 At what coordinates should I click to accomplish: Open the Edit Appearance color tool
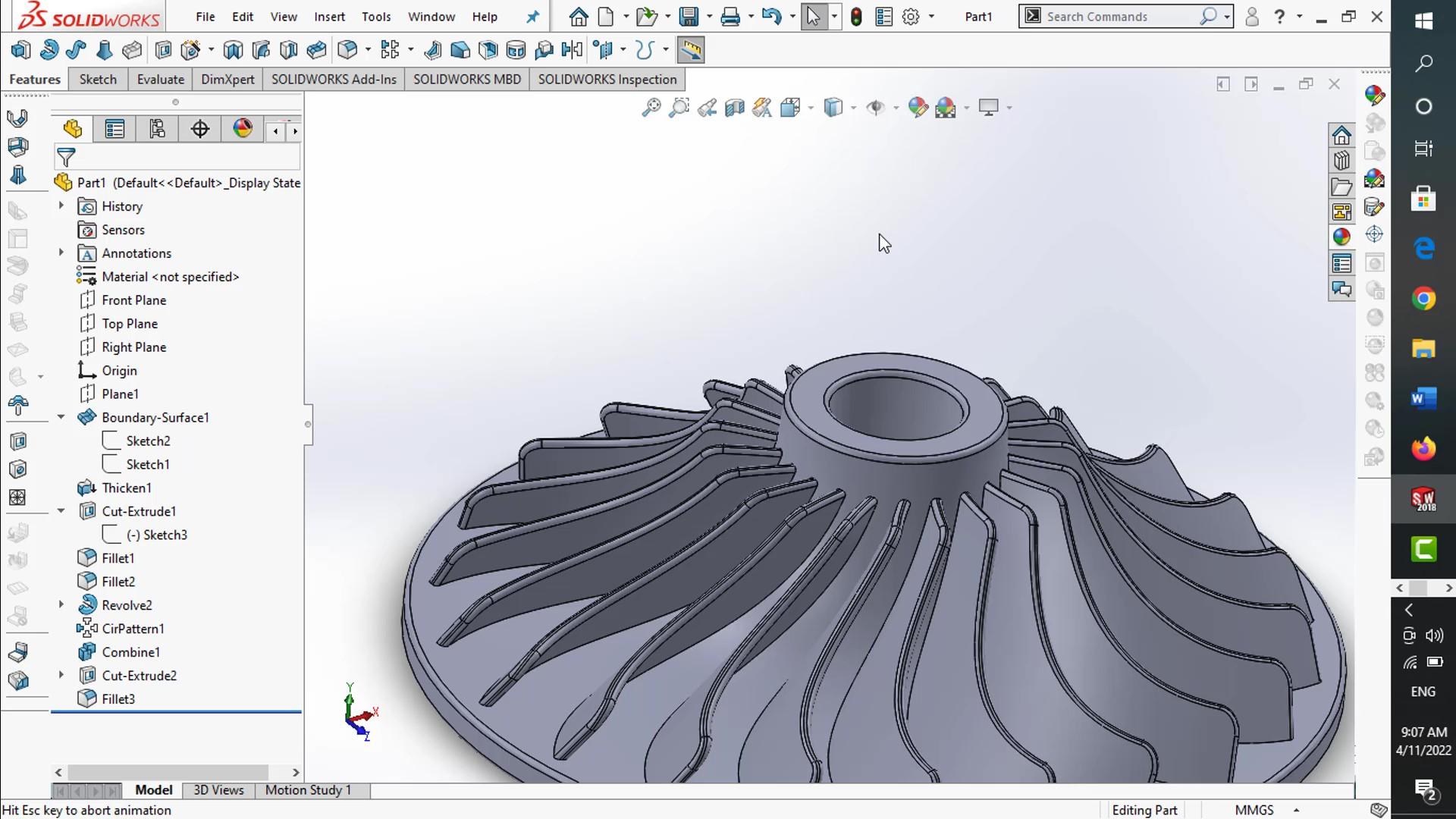click(x=918, y=108)
